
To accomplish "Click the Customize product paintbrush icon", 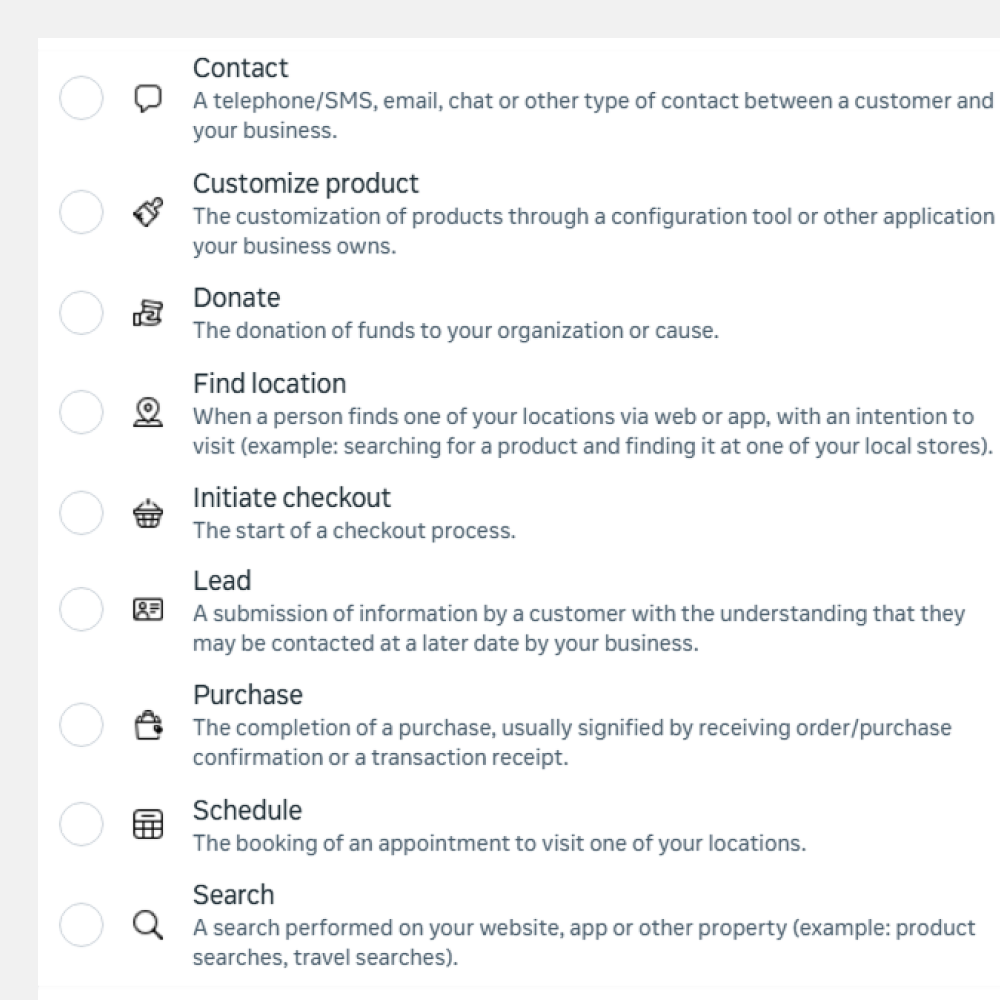I will click(147, 212).
